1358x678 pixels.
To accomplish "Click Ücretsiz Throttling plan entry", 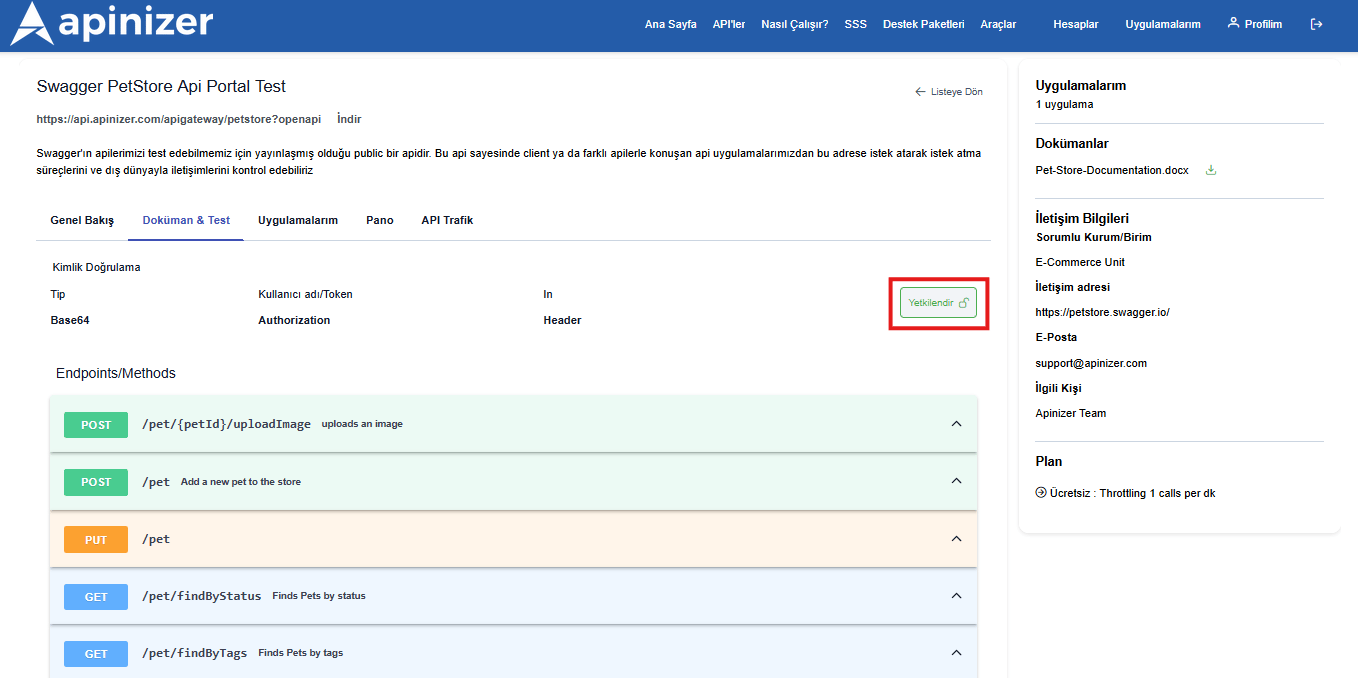I will click(1126, 493).
